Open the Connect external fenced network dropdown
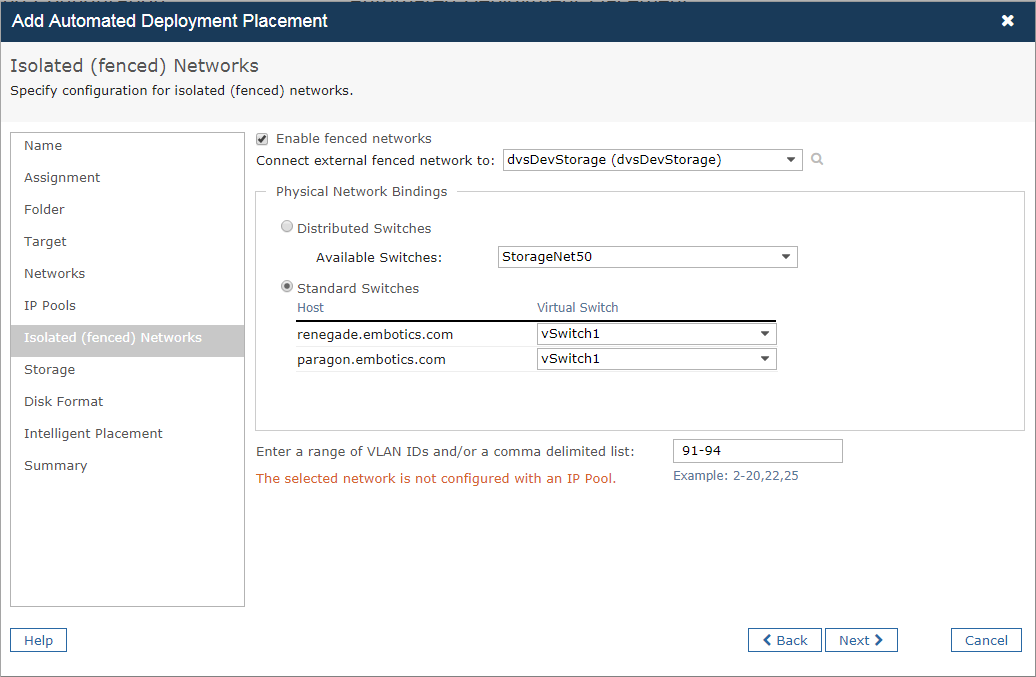This screenshot has height=677, width=1036. point(653,160)
